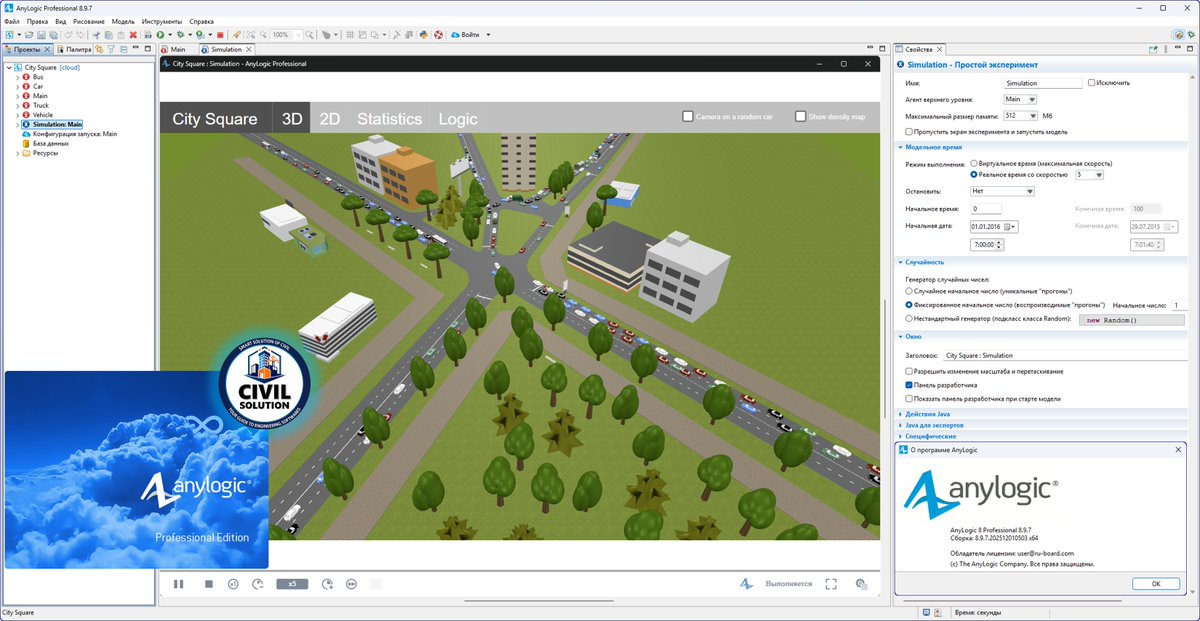Save the model using the toolbar save icon
This screenshot has height=621, width=1200.
point(42,33)
